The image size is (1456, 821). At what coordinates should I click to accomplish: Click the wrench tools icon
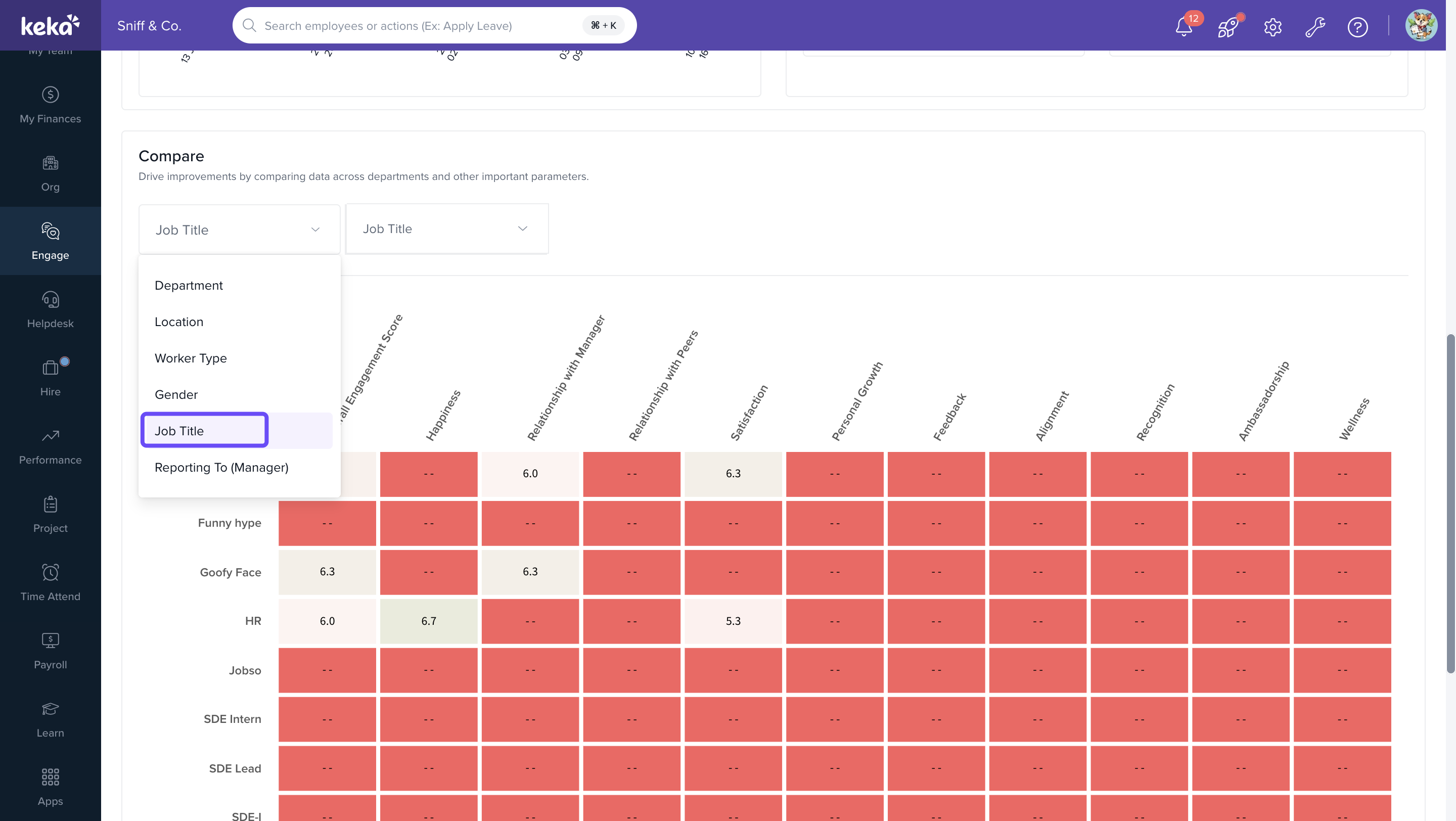(1314, 27)
